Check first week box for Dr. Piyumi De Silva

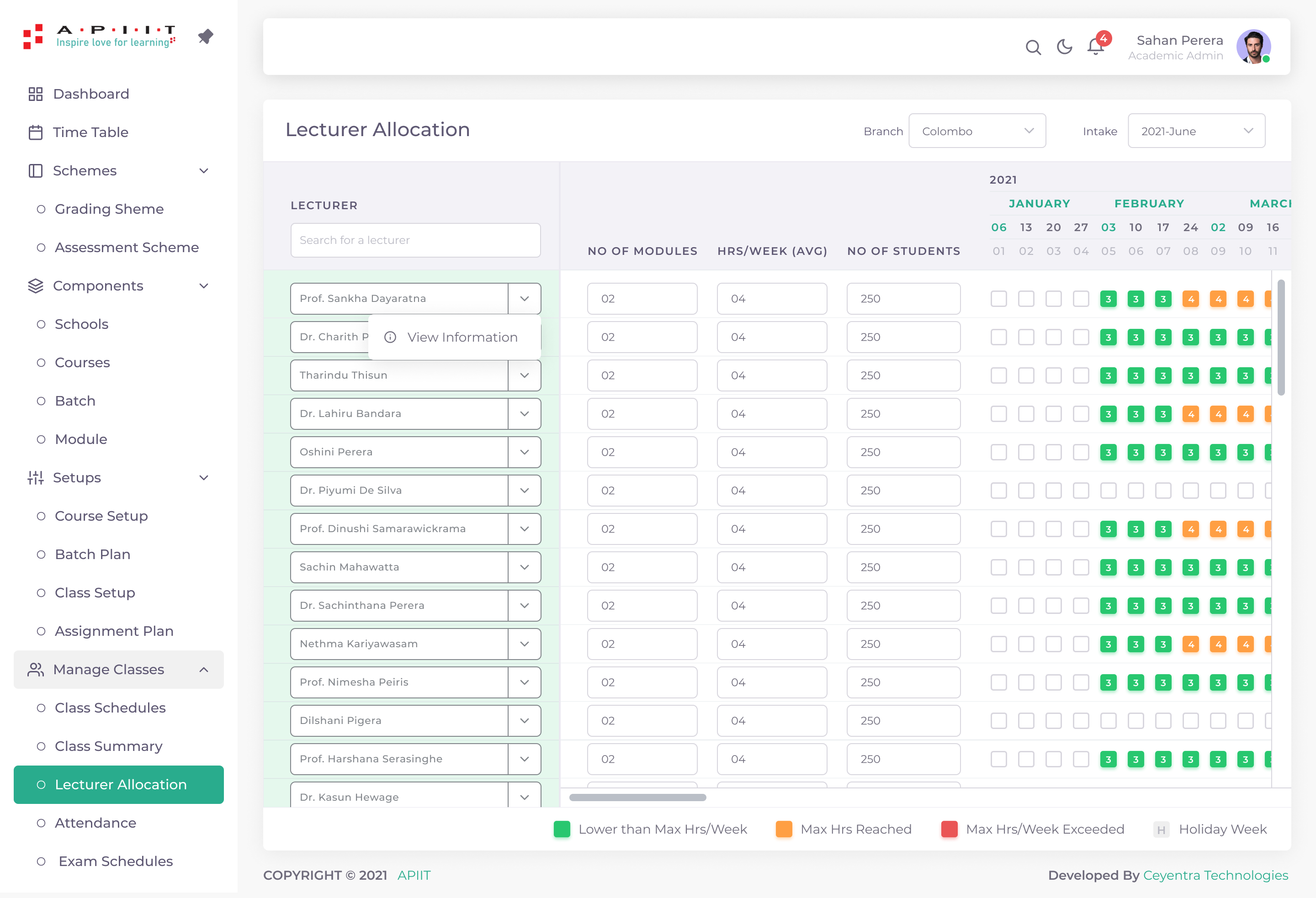tap(998, 490)
